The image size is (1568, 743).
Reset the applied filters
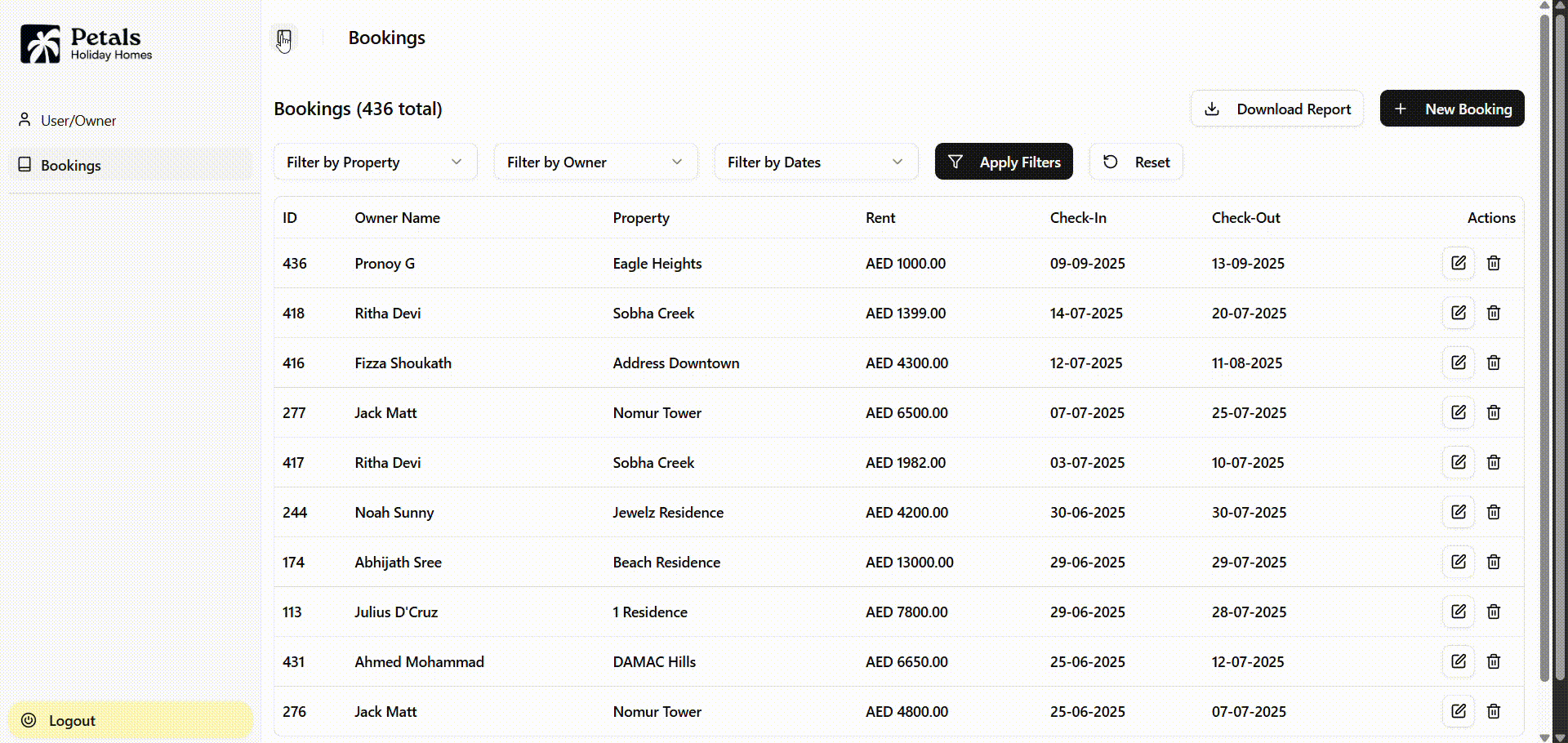click(1136, 162)
